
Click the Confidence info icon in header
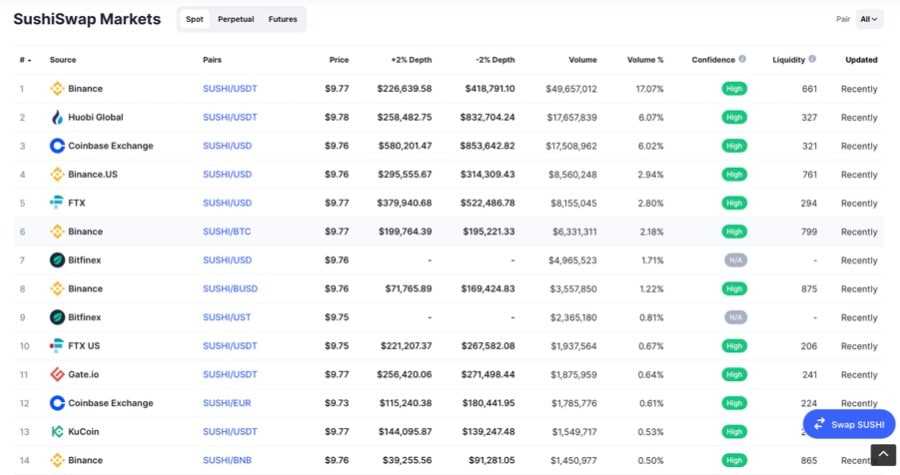point(742,60)
